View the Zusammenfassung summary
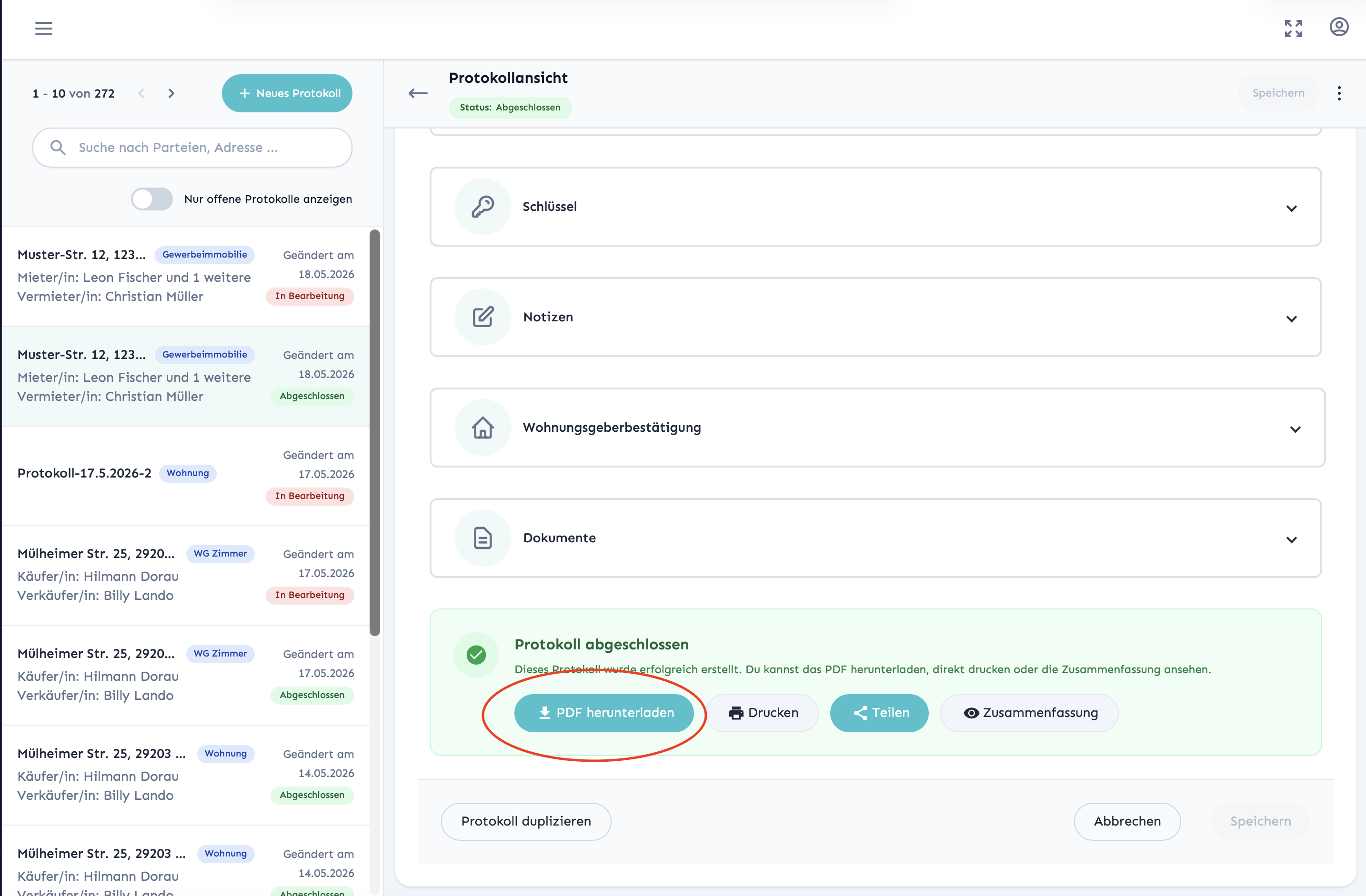The image size is (1366, 896). (x=1029, y=713)
